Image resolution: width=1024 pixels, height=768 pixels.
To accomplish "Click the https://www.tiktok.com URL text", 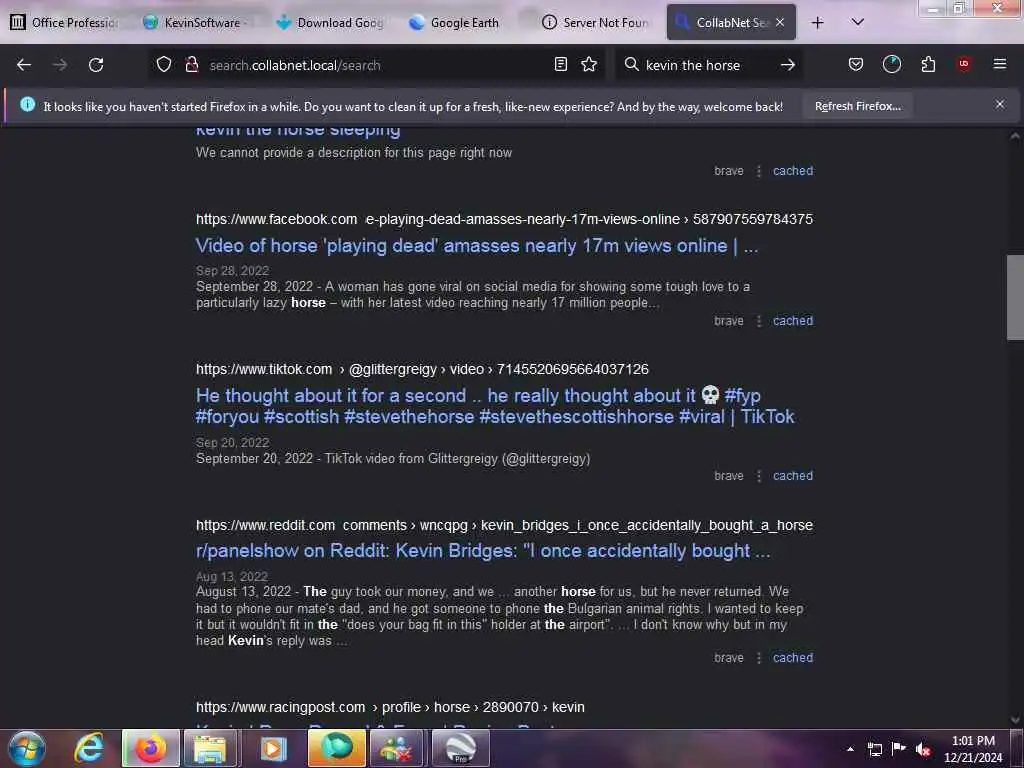I will [264, 369].
